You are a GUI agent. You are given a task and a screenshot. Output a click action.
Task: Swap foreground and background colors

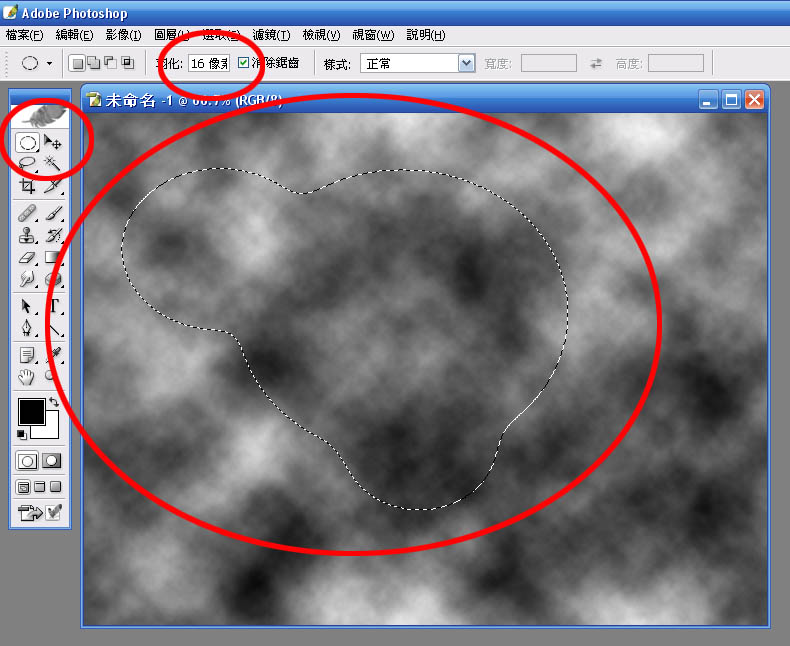point(54,402)
